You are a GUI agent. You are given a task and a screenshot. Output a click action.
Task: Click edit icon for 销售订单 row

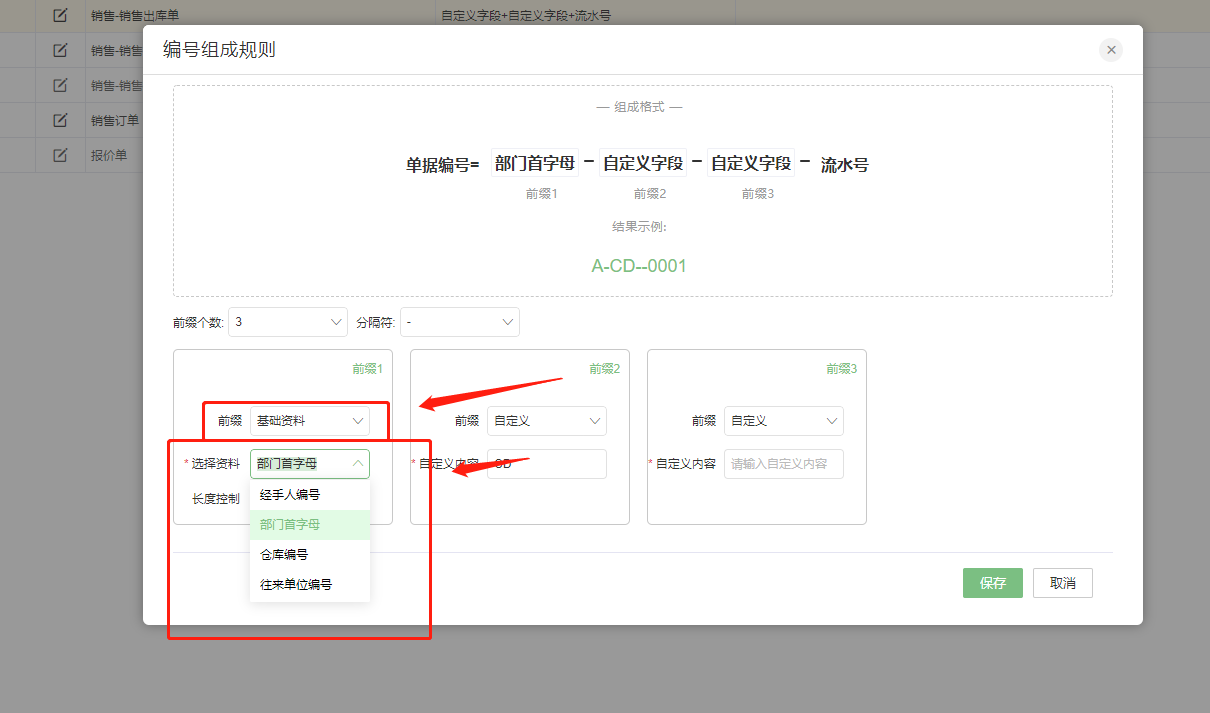(60, 120)
